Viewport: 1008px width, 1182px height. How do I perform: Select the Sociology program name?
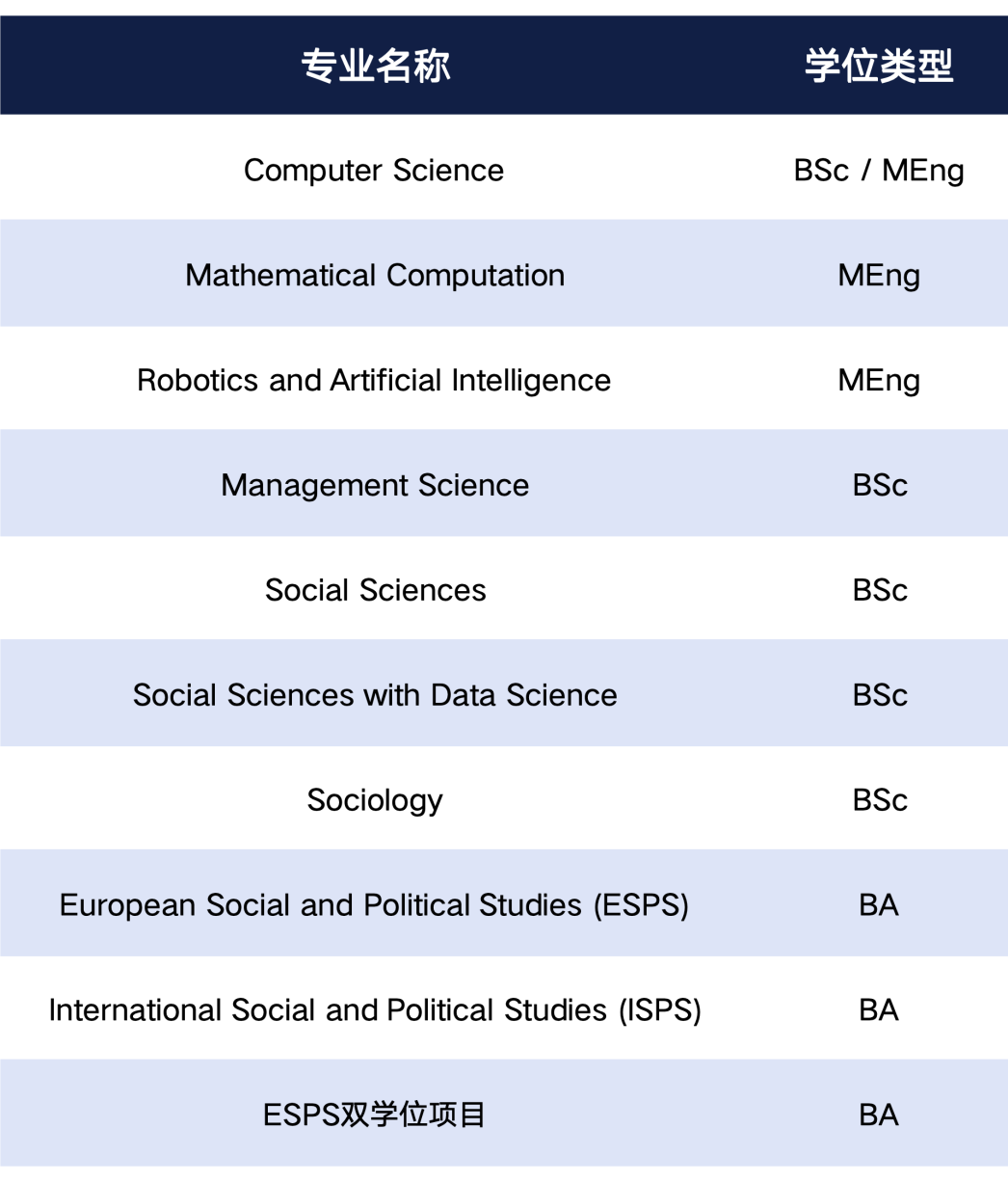tap(375, 801)
